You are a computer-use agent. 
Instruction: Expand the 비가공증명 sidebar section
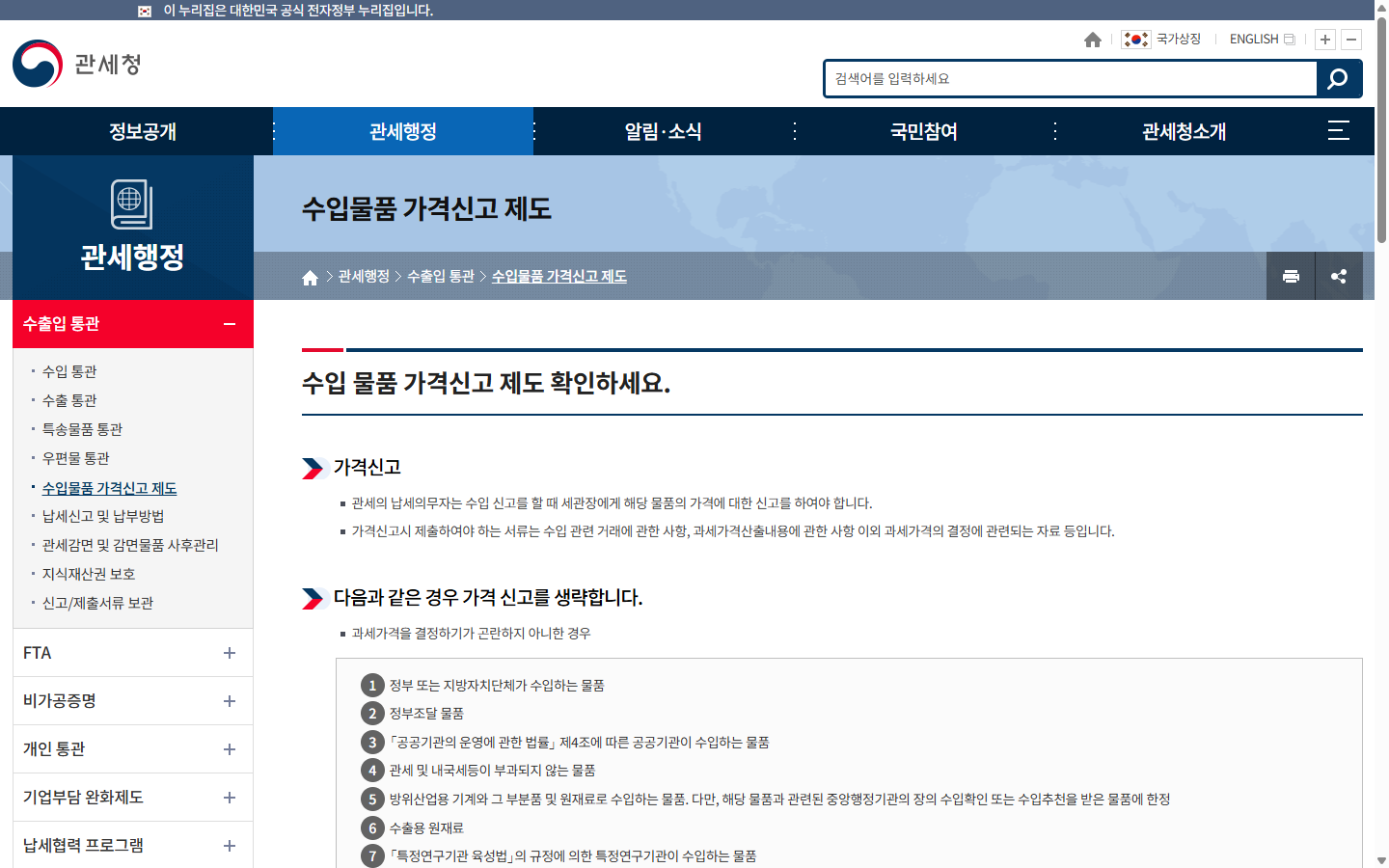pos(133,701)
